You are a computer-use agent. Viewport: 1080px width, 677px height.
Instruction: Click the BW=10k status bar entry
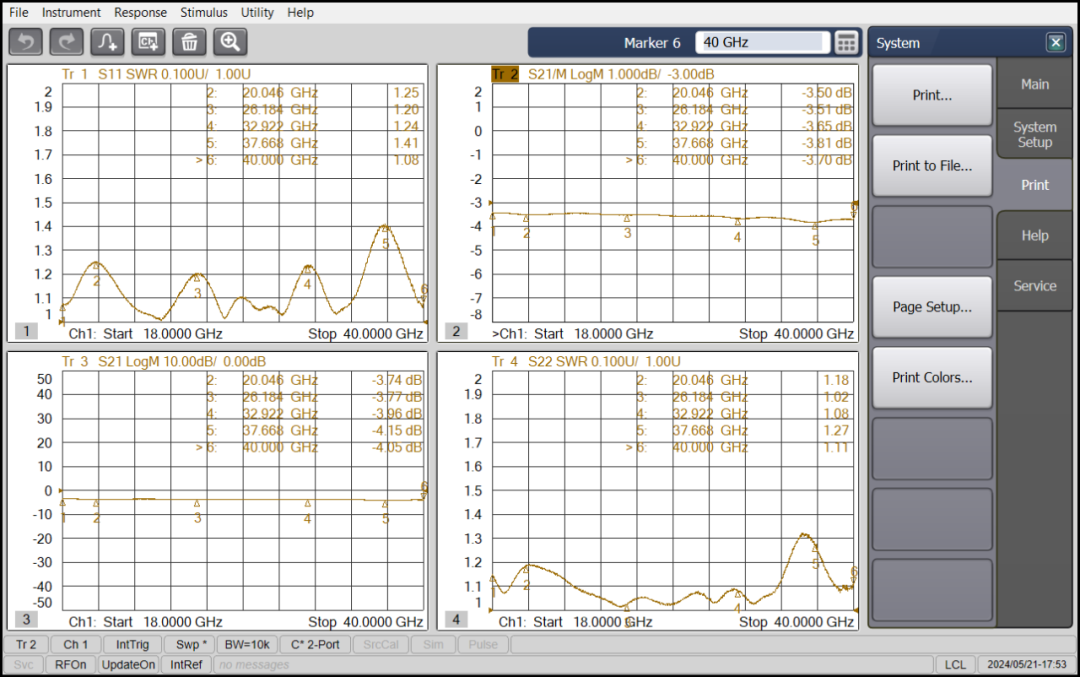247,645
